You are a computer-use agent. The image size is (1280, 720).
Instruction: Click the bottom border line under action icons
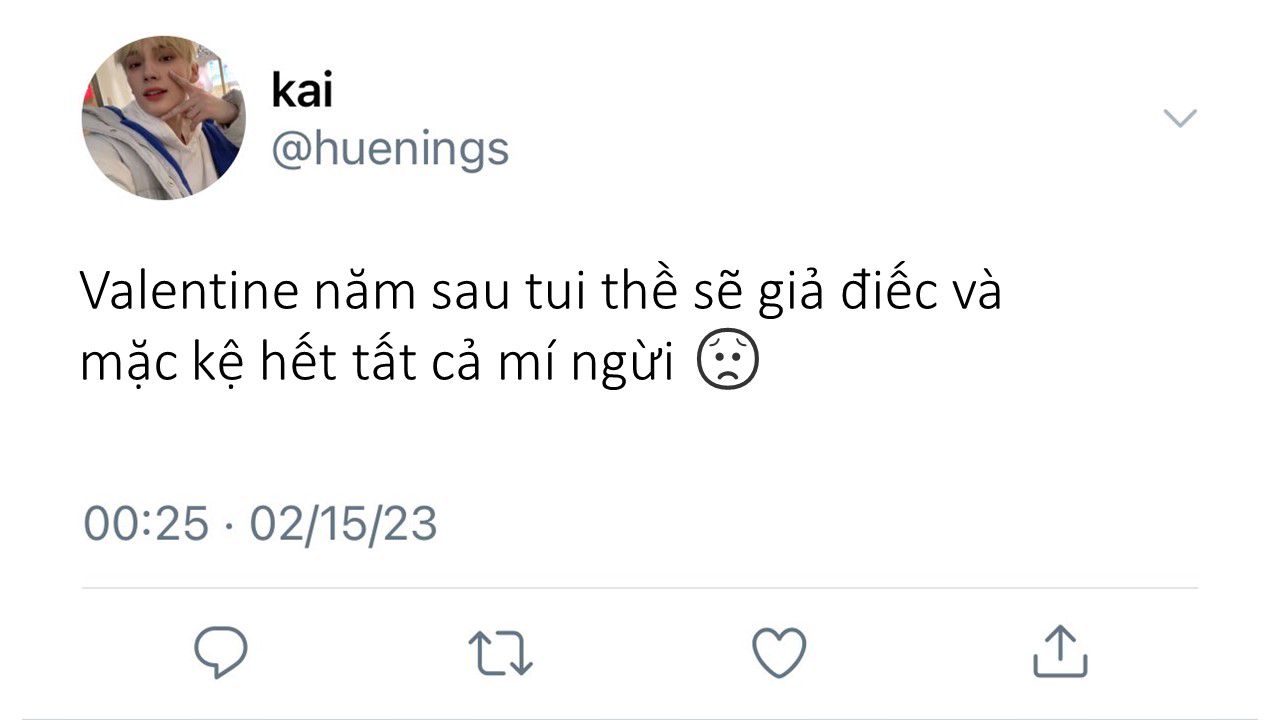pyautogui.click(x=640, y=718)
